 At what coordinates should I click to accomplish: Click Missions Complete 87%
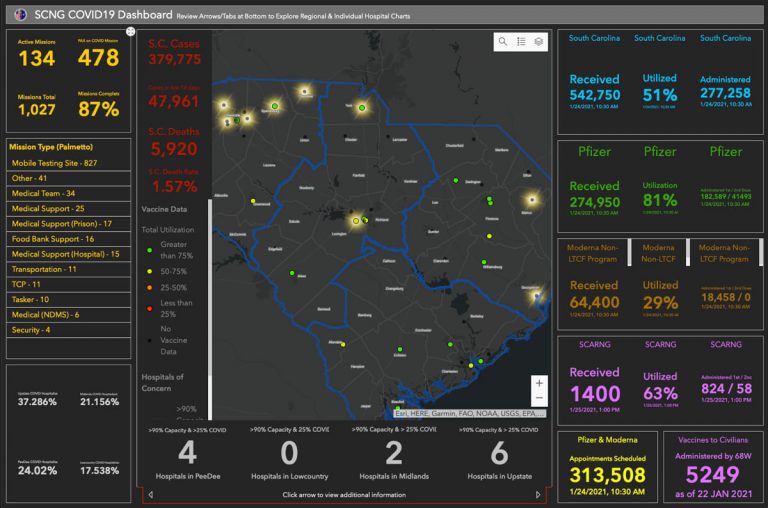click(98, 109)
